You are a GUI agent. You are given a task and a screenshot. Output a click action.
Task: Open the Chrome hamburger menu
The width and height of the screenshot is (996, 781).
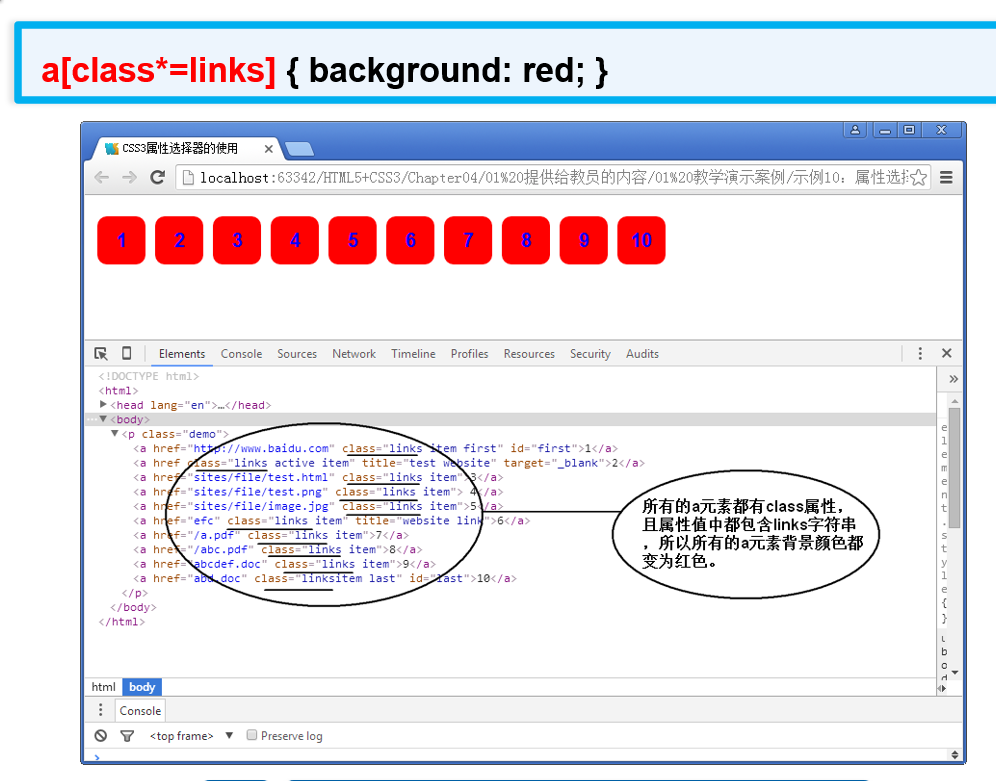(x=946, y=177)
